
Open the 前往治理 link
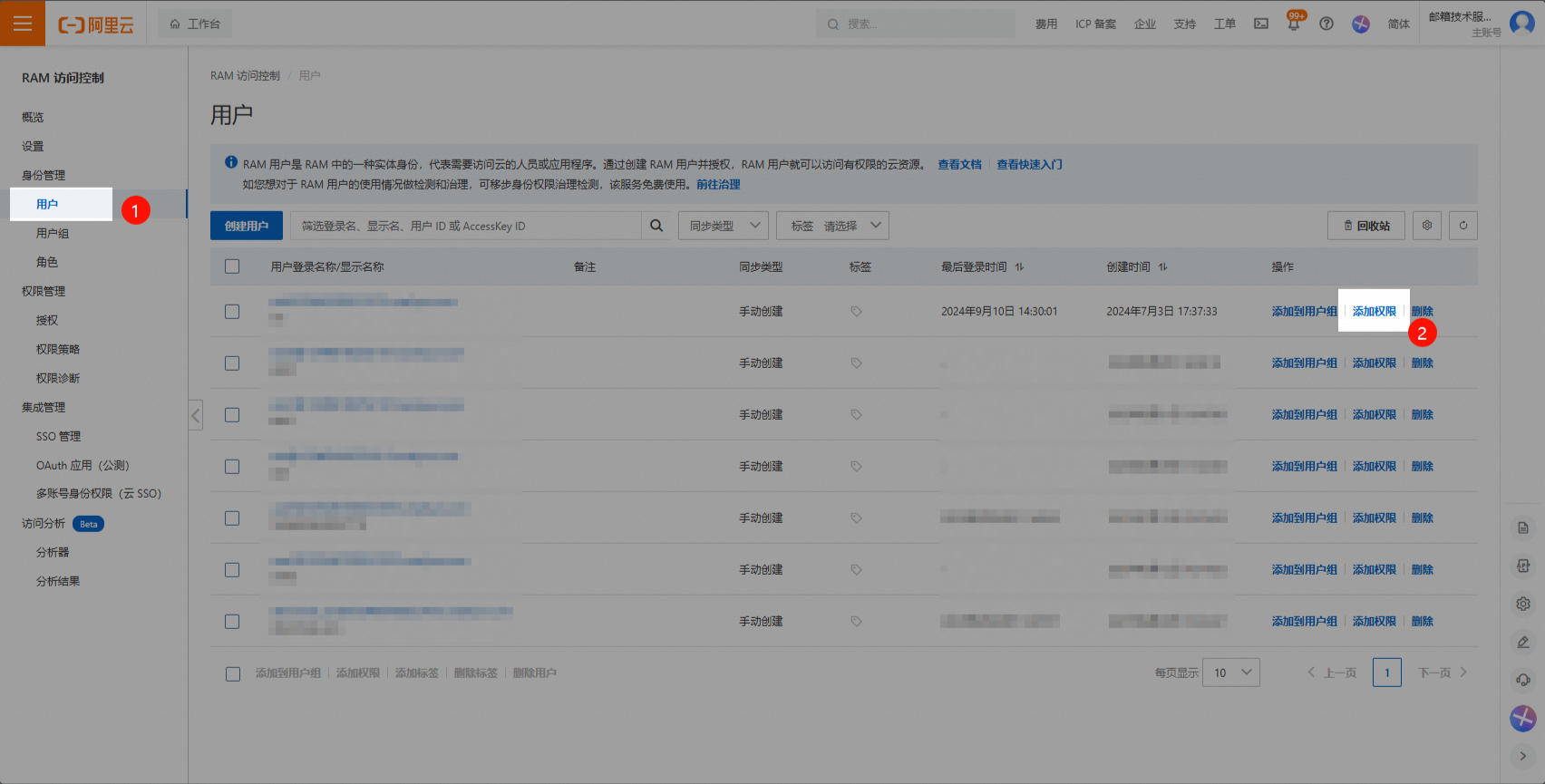(x=718, y=184)
